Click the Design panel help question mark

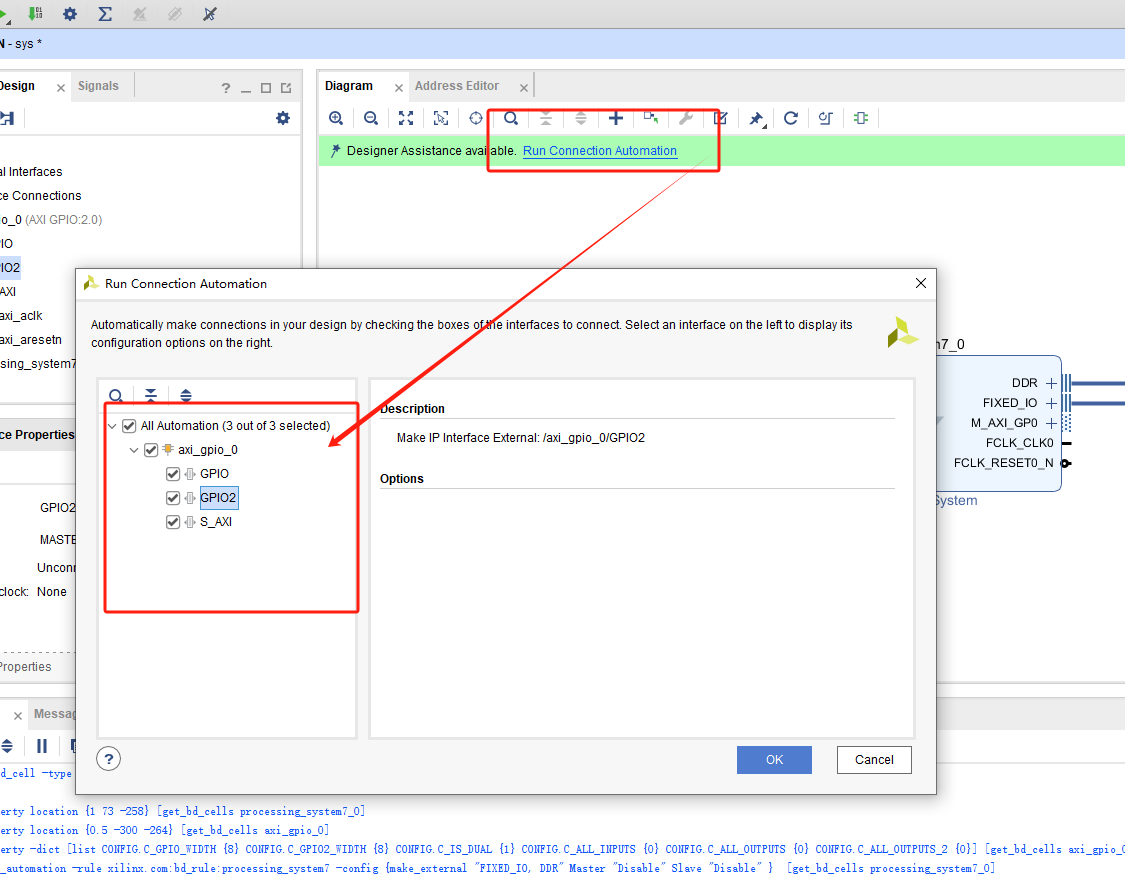(226, 88)
